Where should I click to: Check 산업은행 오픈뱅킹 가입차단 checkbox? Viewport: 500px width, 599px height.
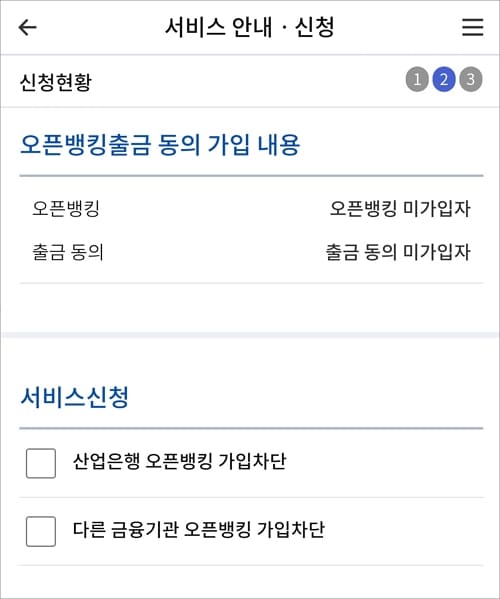click(41, 463)
